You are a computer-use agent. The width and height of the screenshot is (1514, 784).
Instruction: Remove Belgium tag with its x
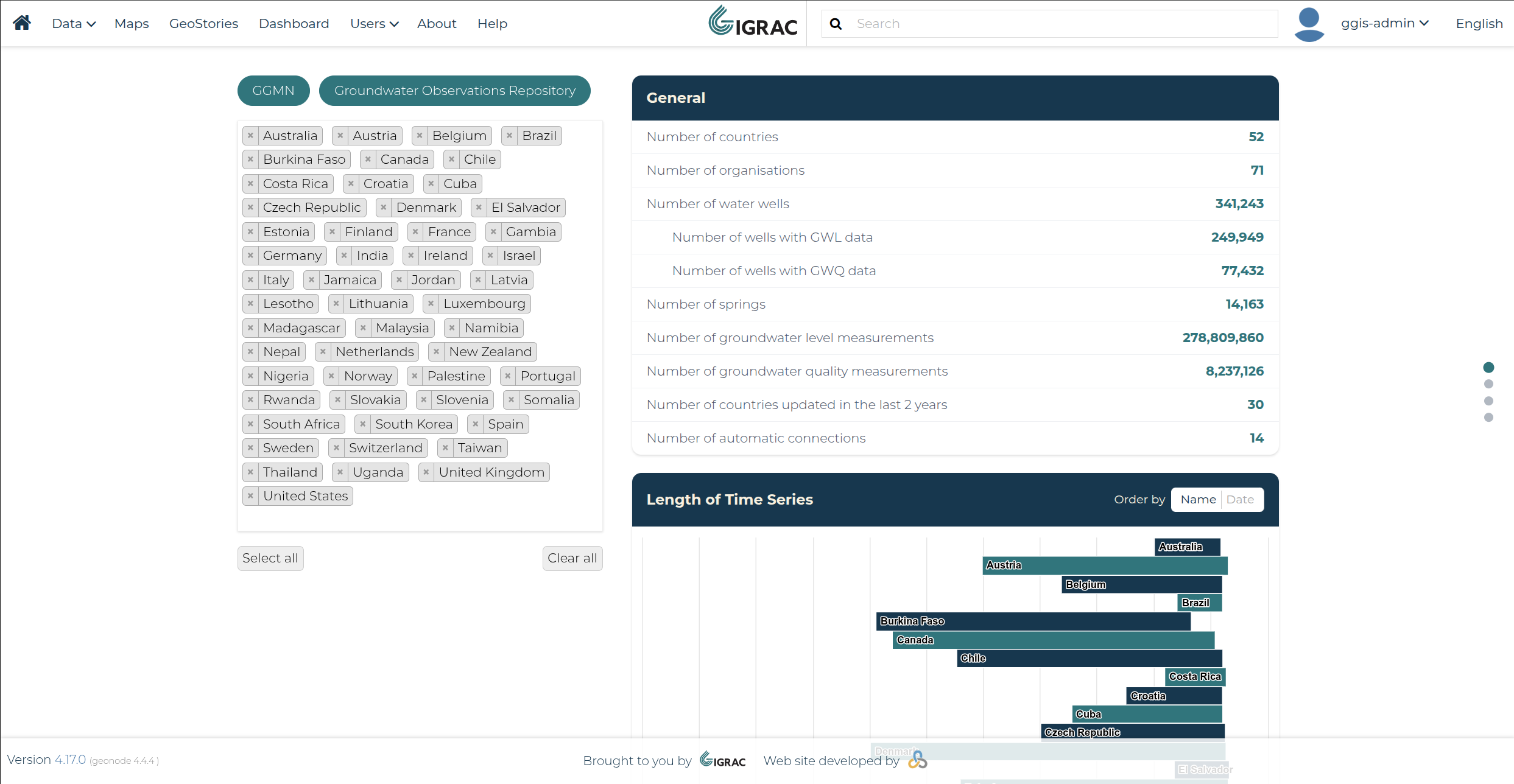[420, 136]
